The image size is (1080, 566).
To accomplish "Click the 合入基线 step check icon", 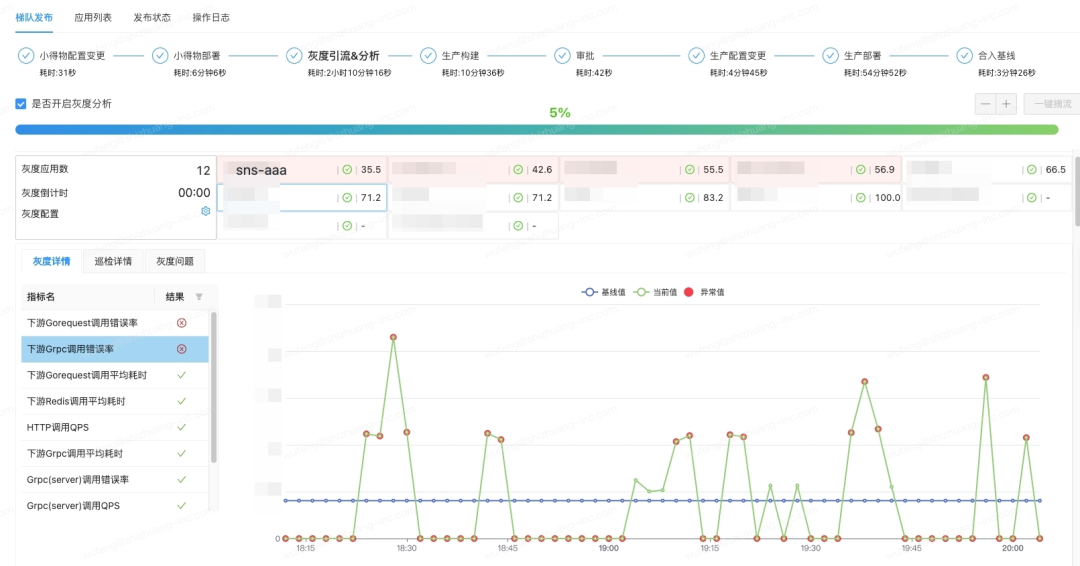I will click(964, 56).
